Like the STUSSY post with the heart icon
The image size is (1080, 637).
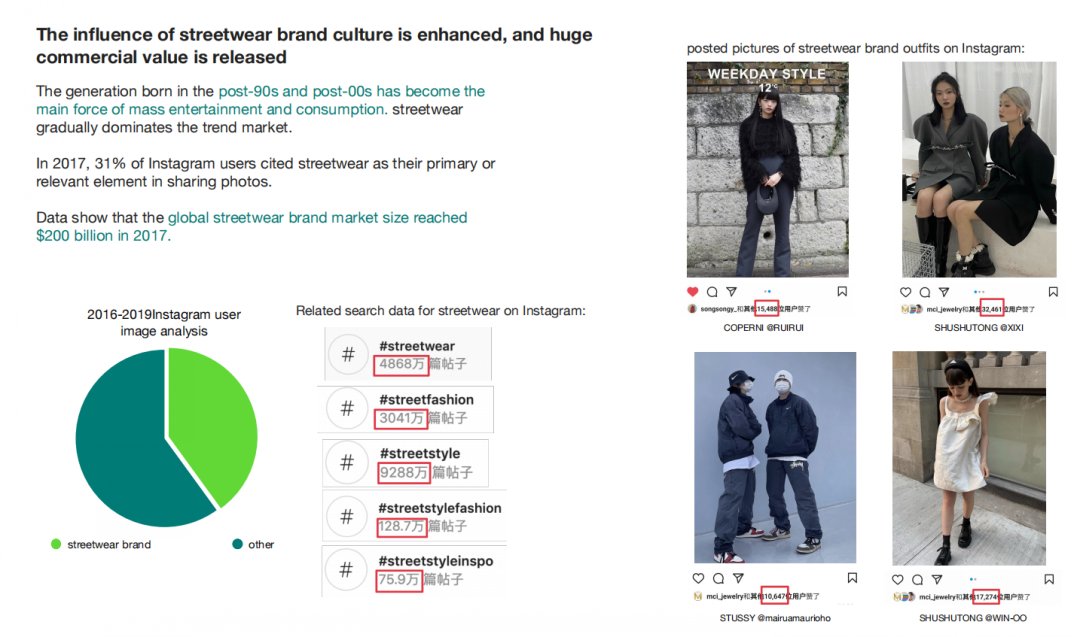(699, 578)
